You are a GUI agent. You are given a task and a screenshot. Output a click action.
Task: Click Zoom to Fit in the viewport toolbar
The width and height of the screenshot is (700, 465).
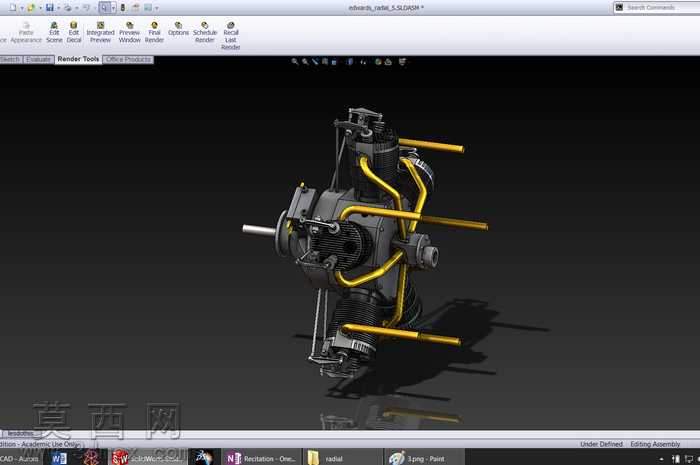click(295, 62)
